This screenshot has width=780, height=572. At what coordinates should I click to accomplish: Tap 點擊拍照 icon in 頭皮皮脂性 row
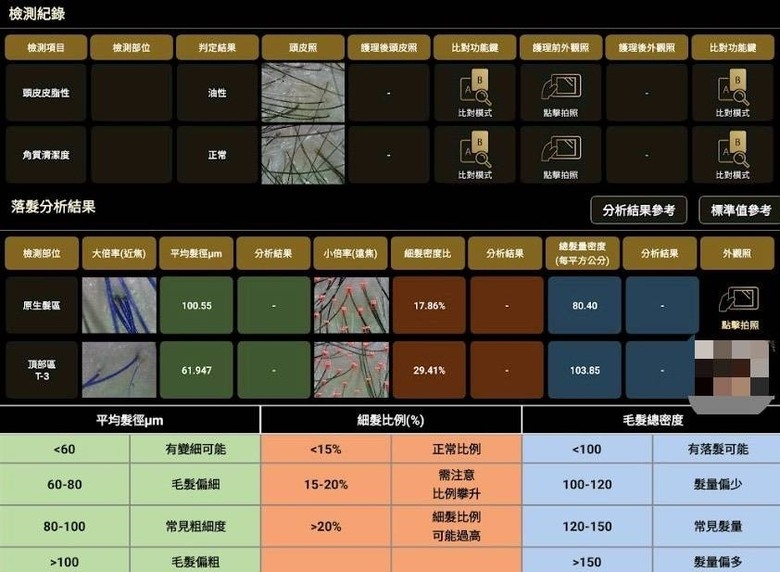(x=561, y=94)
